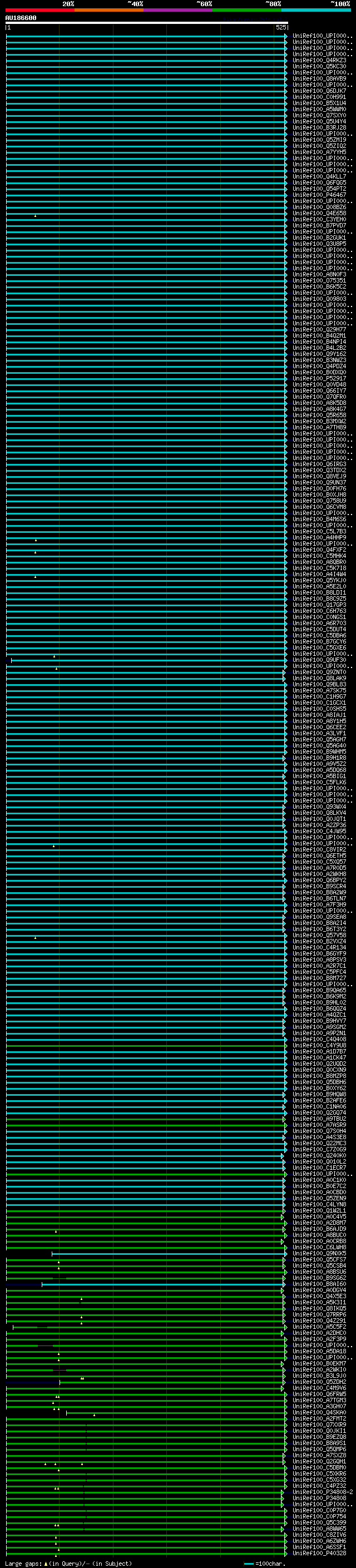Click the UniRef100_Q9UN37 label
Viewport: 356px width, 1568px height.
click(x=319, y=482)
